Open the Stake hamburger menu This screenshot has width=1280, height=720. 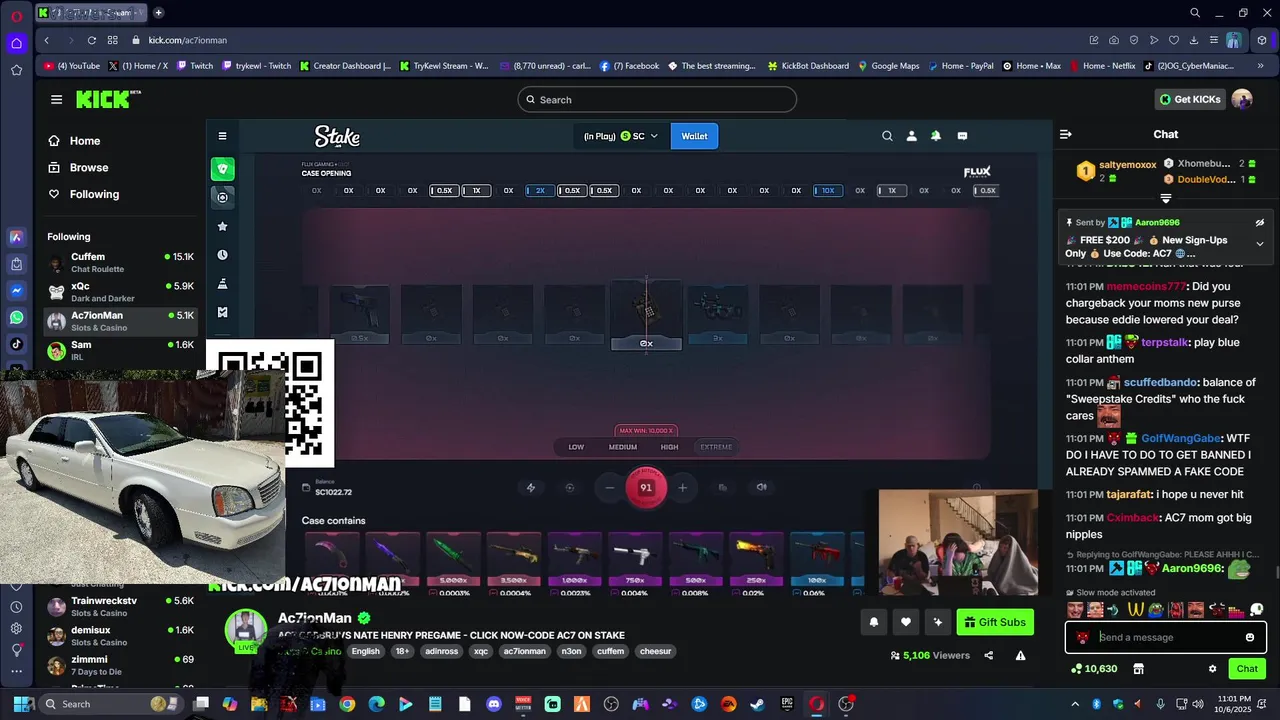[222, 136]
